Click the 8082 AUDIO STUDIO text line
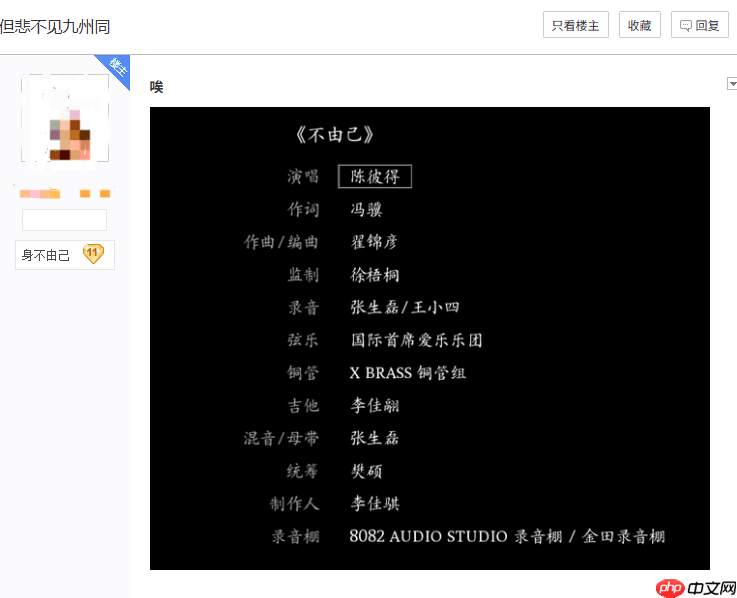The image size is (737, 598). (x=506, y=536)
